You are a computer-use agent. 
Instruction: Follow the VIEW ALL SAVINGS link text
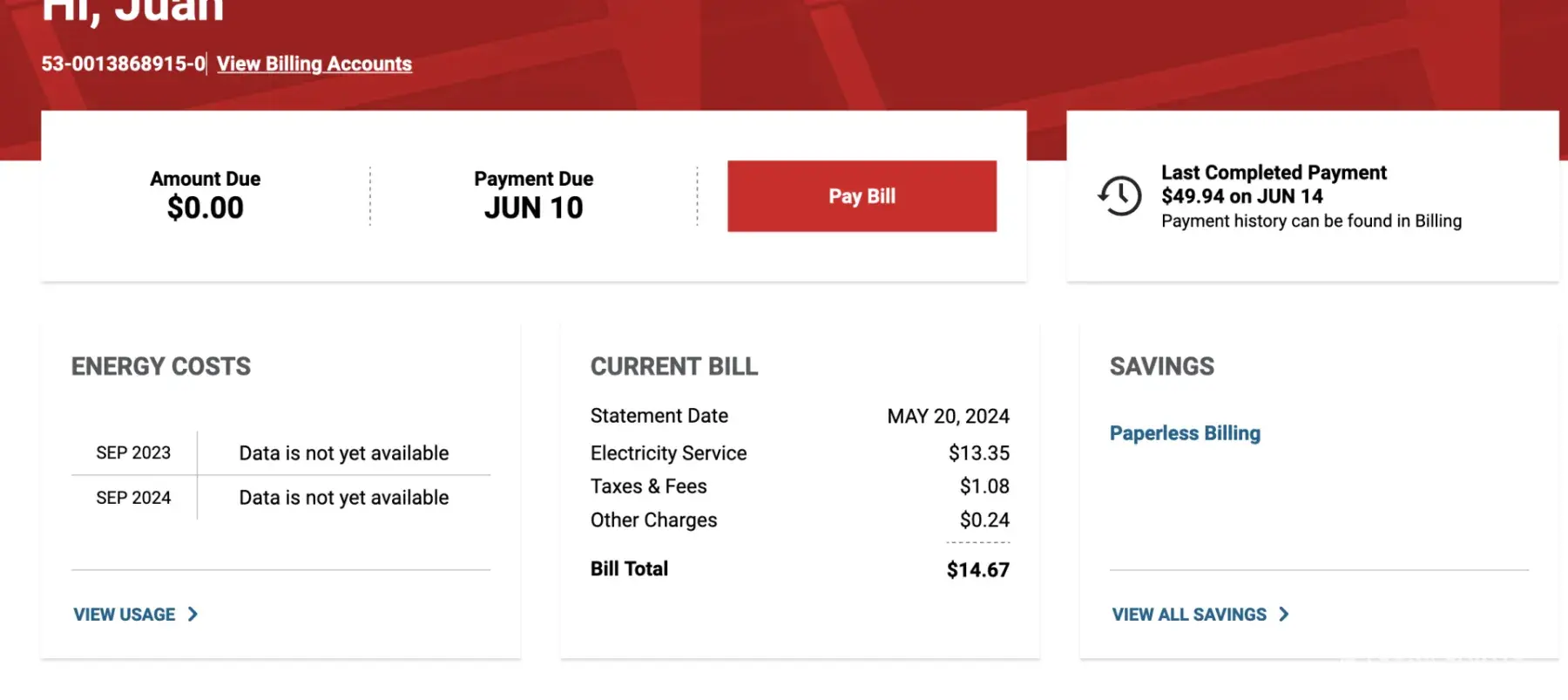(1189, 615)
